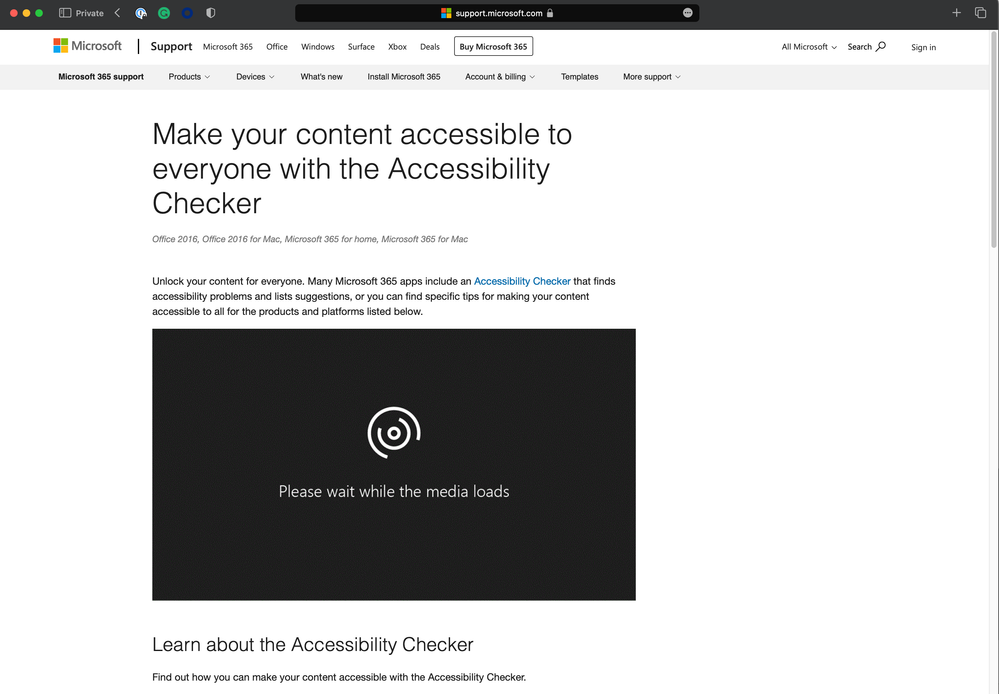
Task: Click the page vertical scrollbar
Action: [x=993, y=140]
